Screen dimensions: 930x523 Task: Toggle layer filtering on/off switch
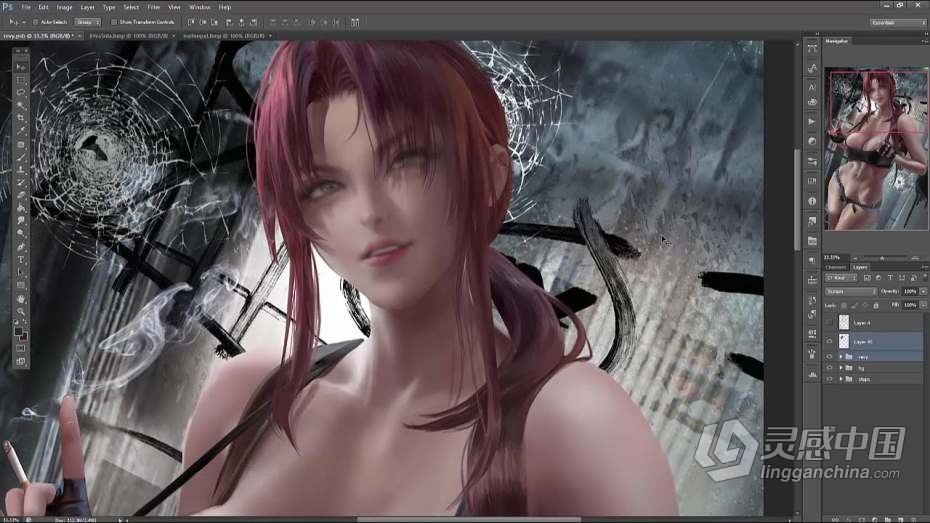924,278
